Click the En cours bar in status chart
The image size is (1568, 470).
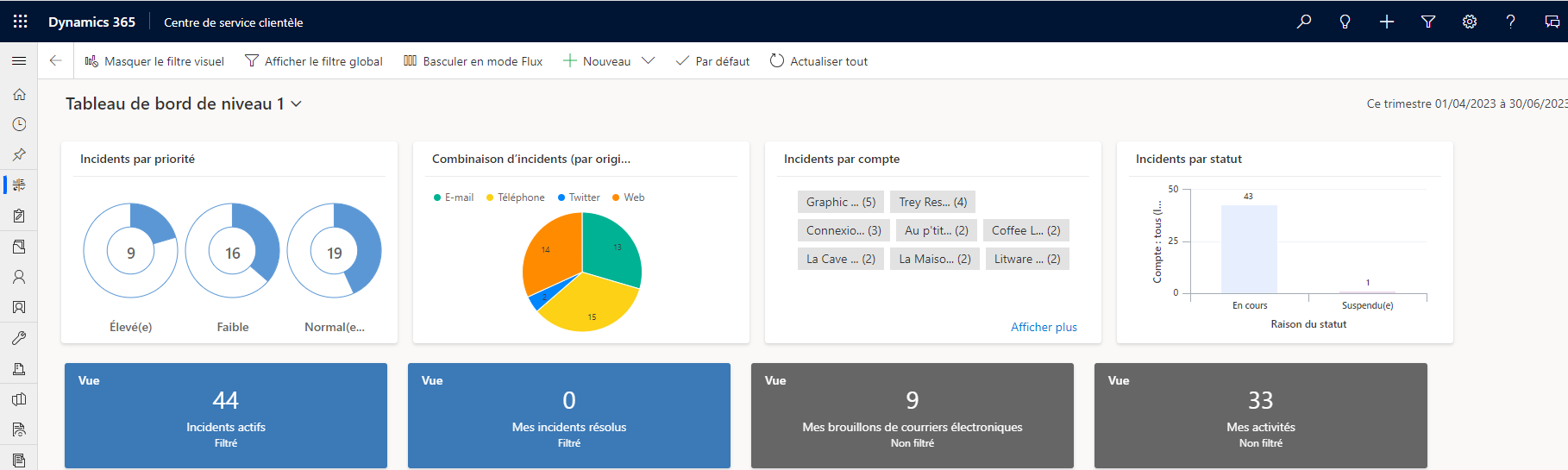click(x=1249, y=249)
